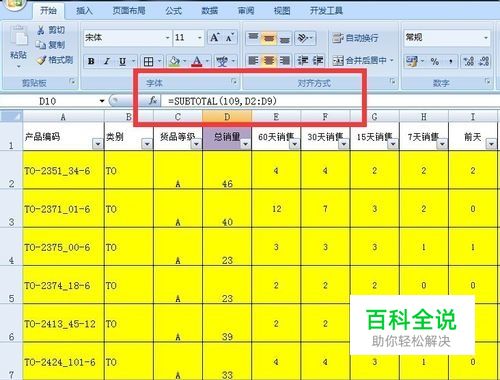Open filter dropdown for 总销量 column
500x380 pixels.
[x=246, y=144]
